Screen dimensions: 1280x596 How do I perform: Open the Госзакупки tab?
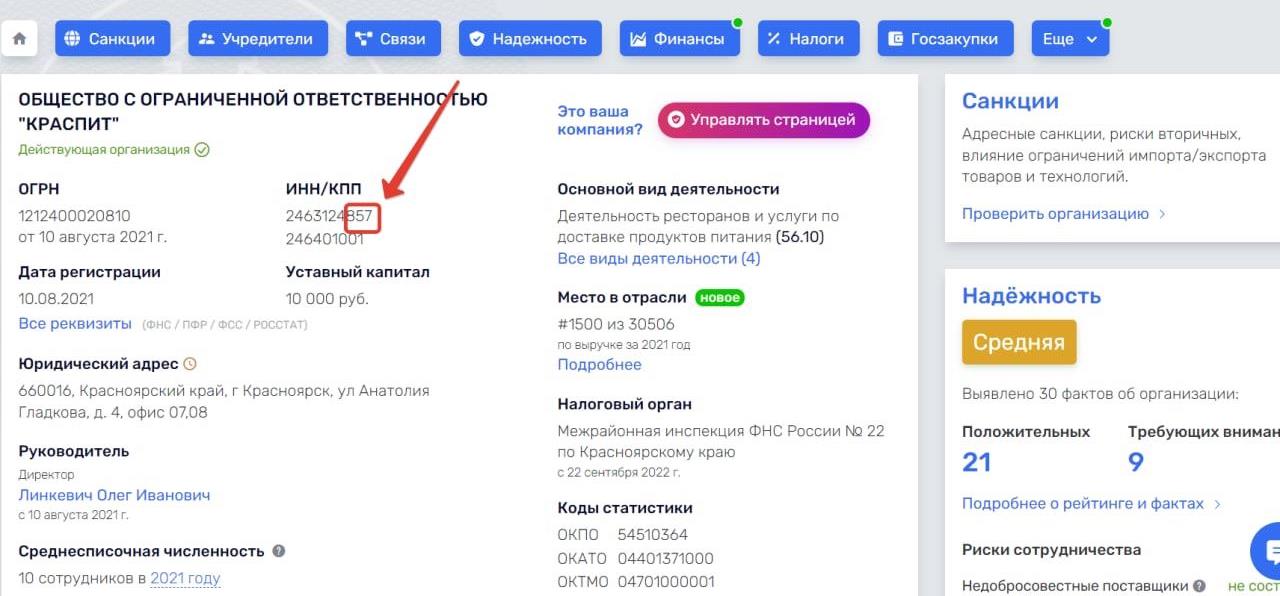[946, 39]
